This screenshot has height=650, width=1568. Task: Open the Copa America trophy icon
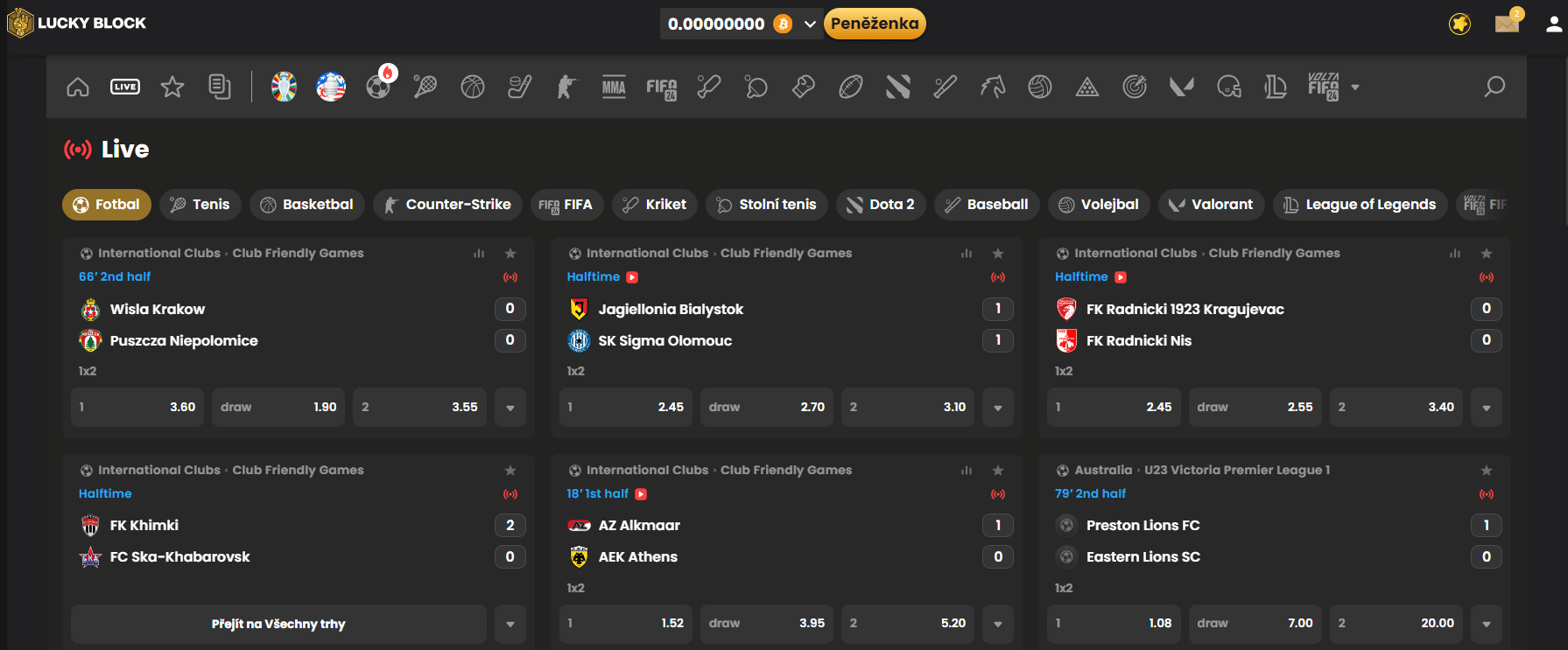pyautogui.click(x=331, y=87)
